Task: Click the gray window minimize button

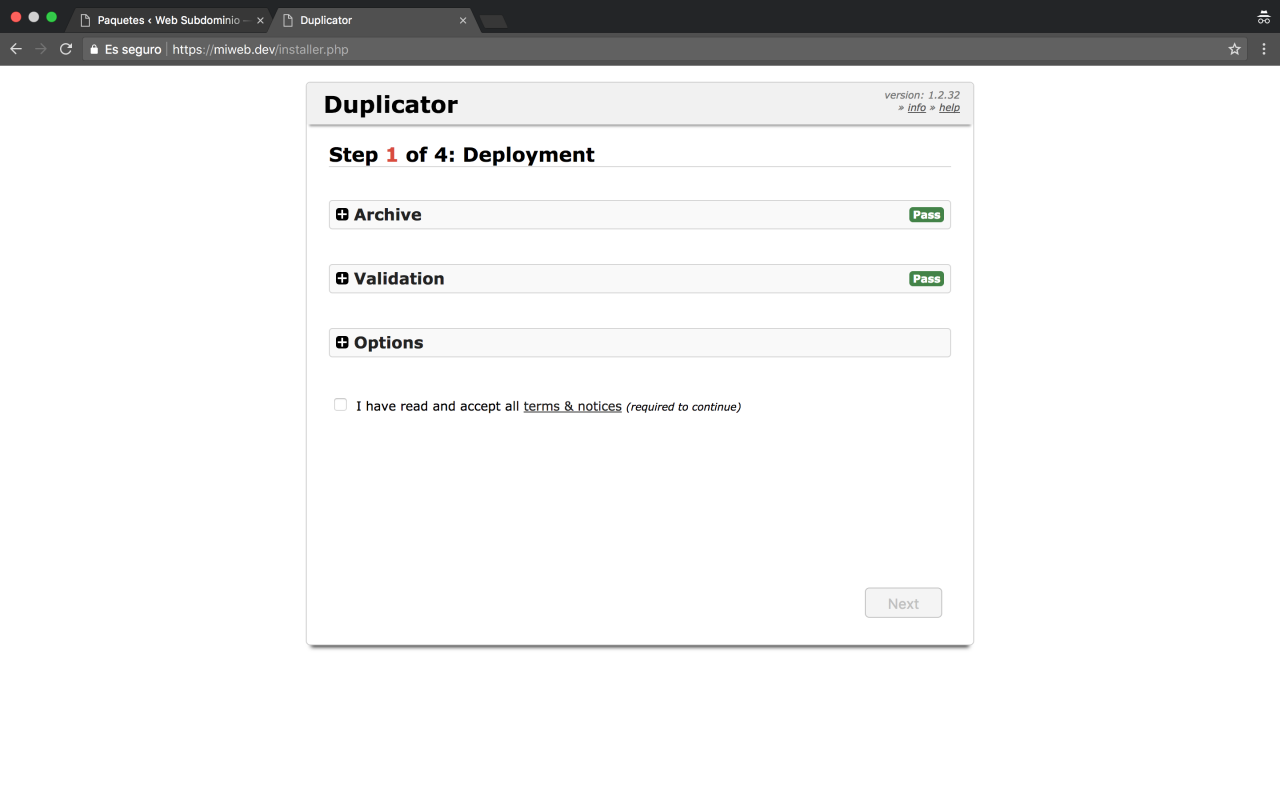Action: tap(34, 17)
